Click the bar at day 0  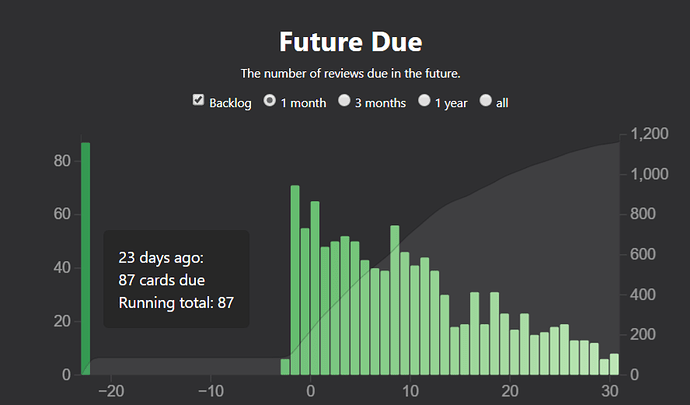(315, 288)
